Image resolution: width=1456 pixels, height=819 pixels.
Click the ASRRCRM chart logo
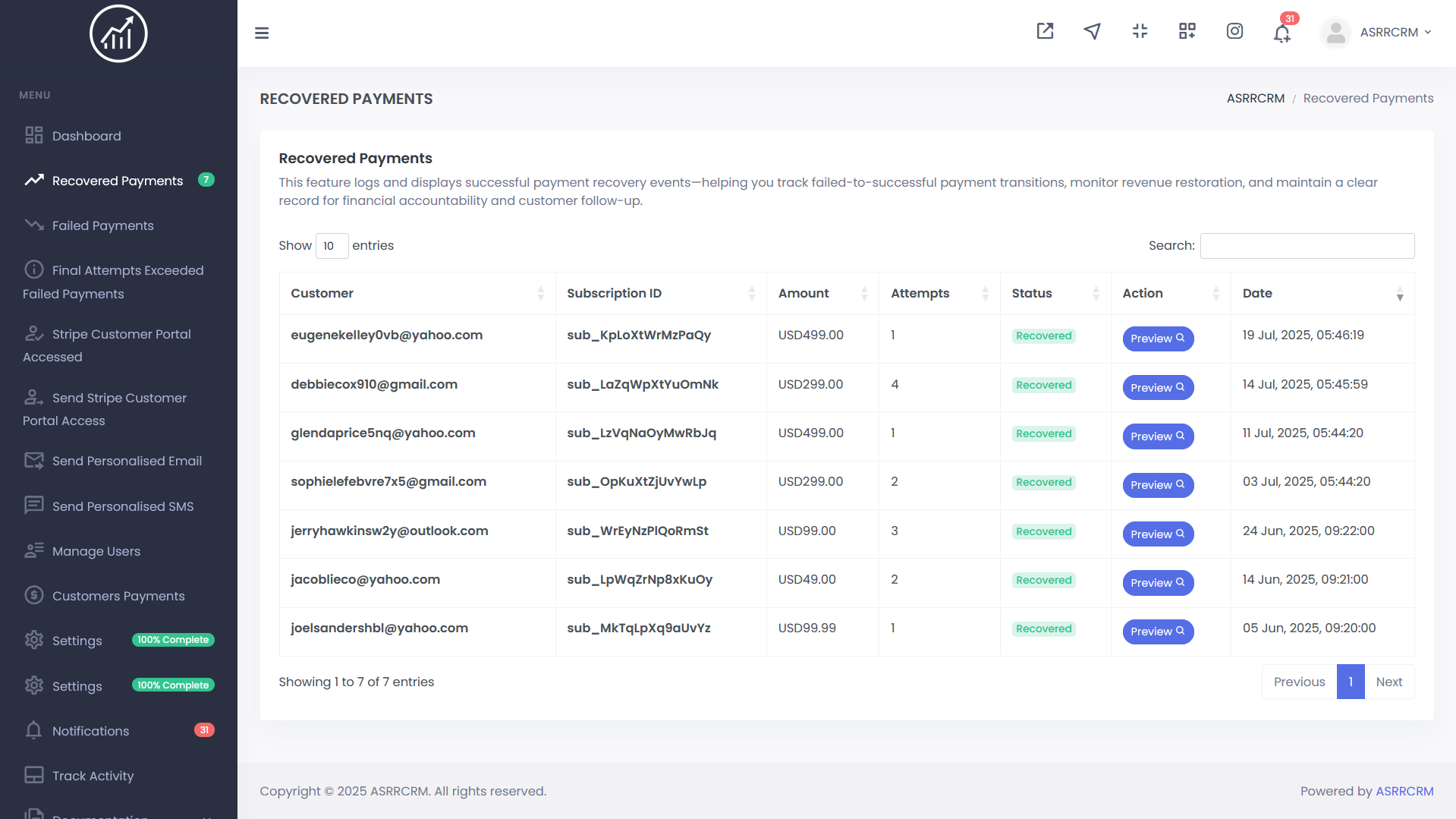coord(118,34)
